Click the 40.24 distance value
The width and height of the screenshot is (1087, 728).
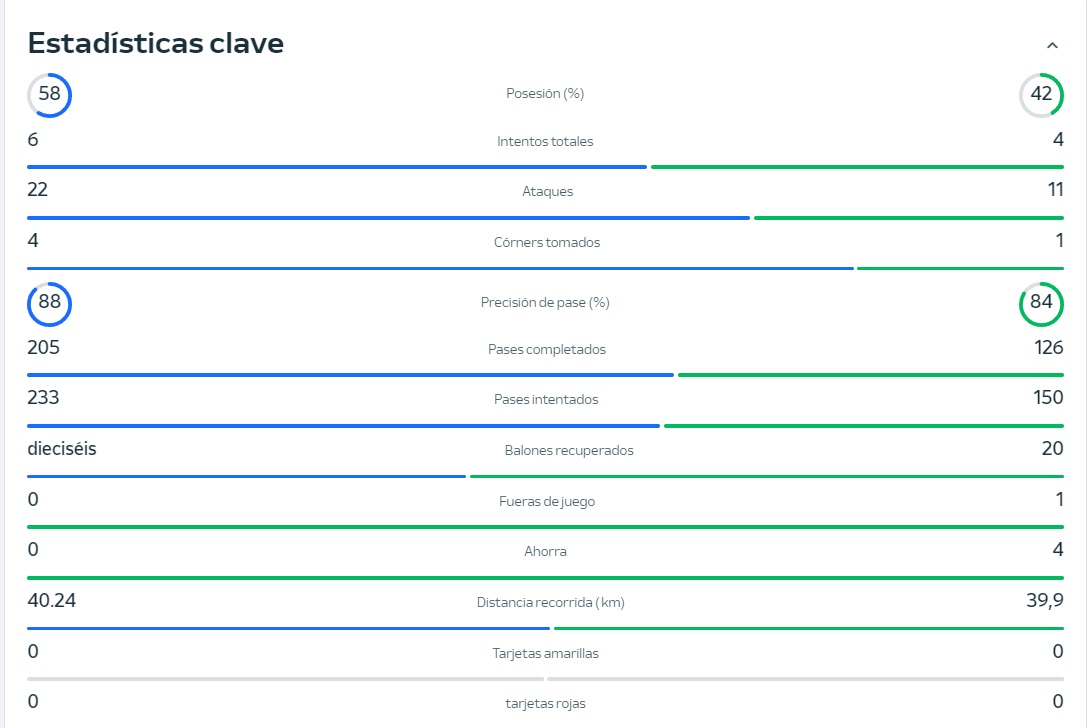(x=52, y=601)
